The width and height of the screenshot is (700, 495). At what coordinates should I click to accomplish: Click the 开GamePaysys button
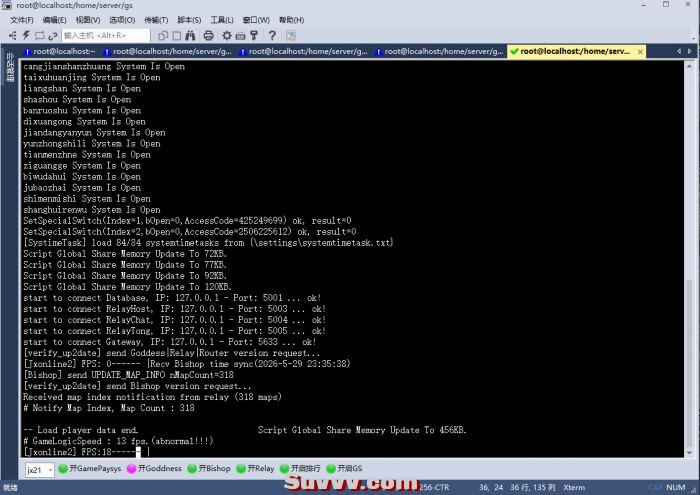(90, 468)
